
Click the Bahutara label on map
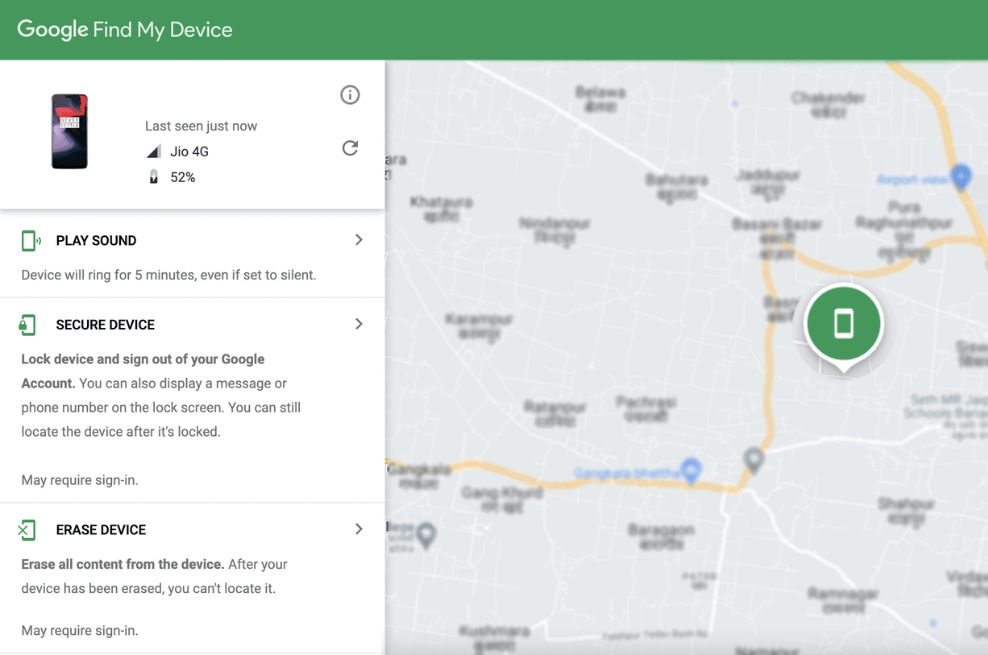677,187
